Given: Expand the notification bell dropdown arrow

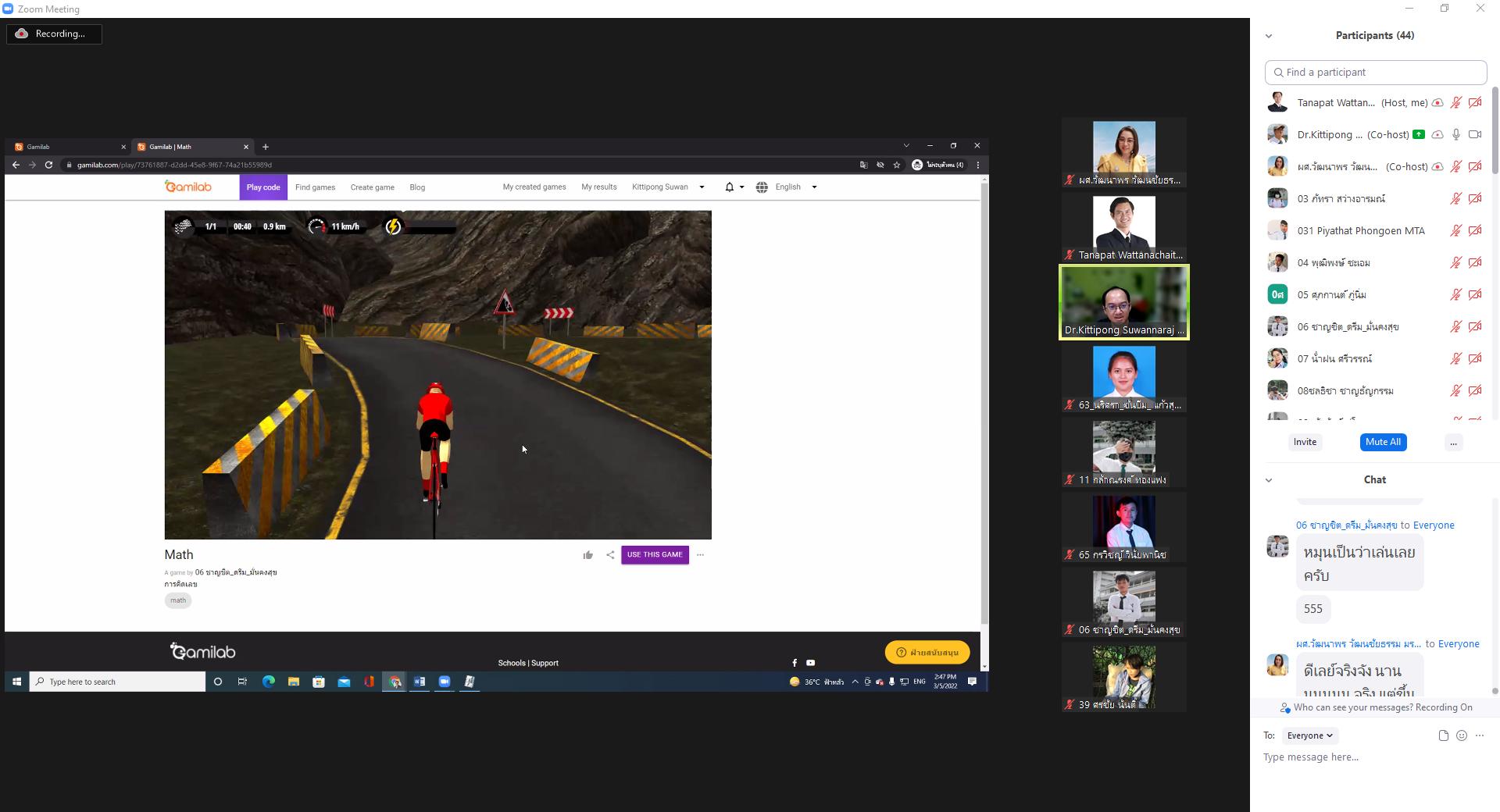Looking at the screenshot, I should [741, 187].
